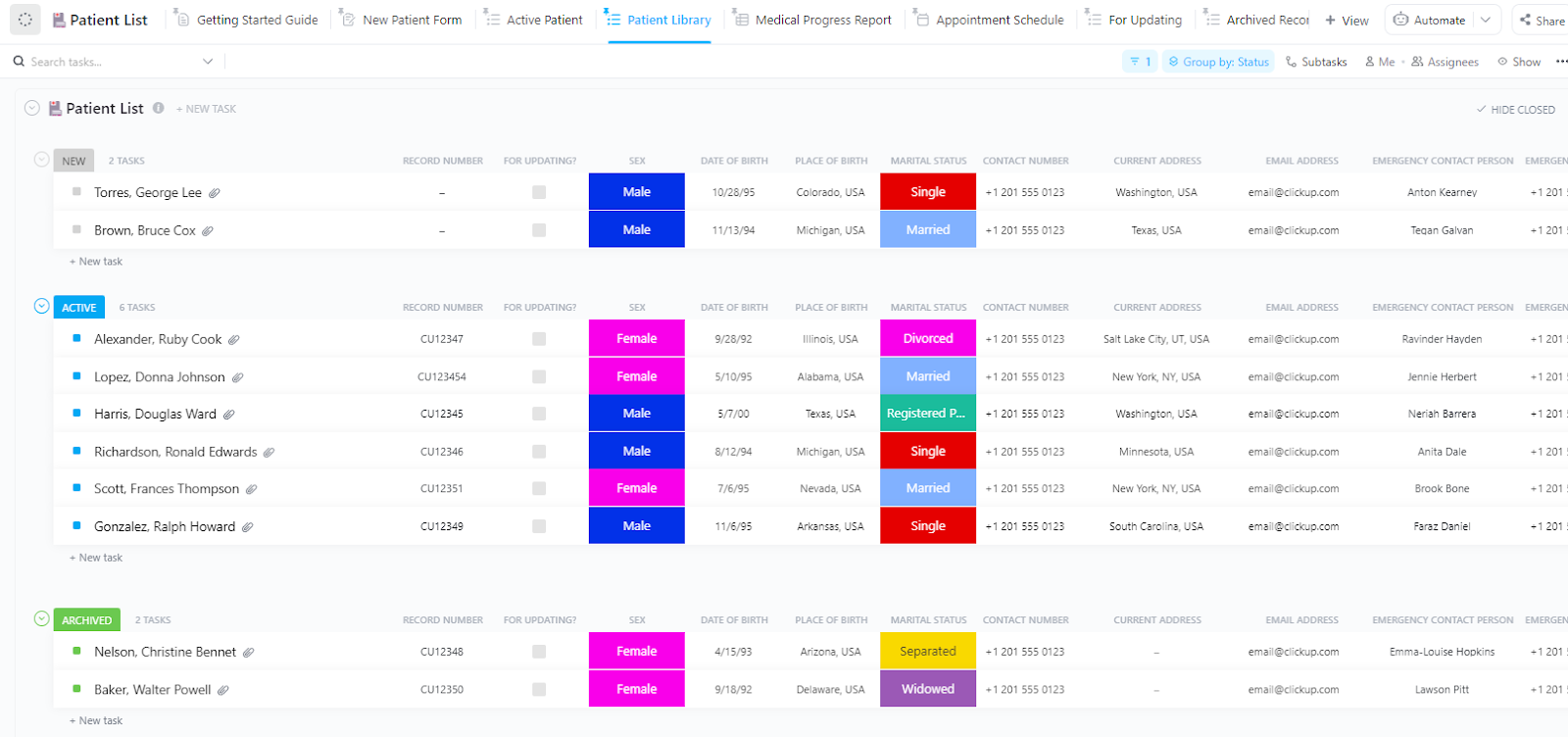The width and height of the screenshot is (1568, 737).
Task: Click the Automate button
Action: point(1430,20)
